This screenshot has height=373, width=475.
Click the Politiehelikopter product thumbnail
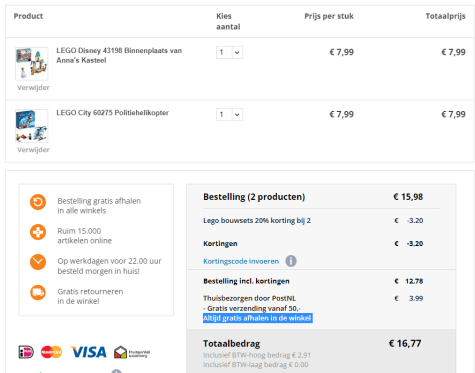pos(32,126)
